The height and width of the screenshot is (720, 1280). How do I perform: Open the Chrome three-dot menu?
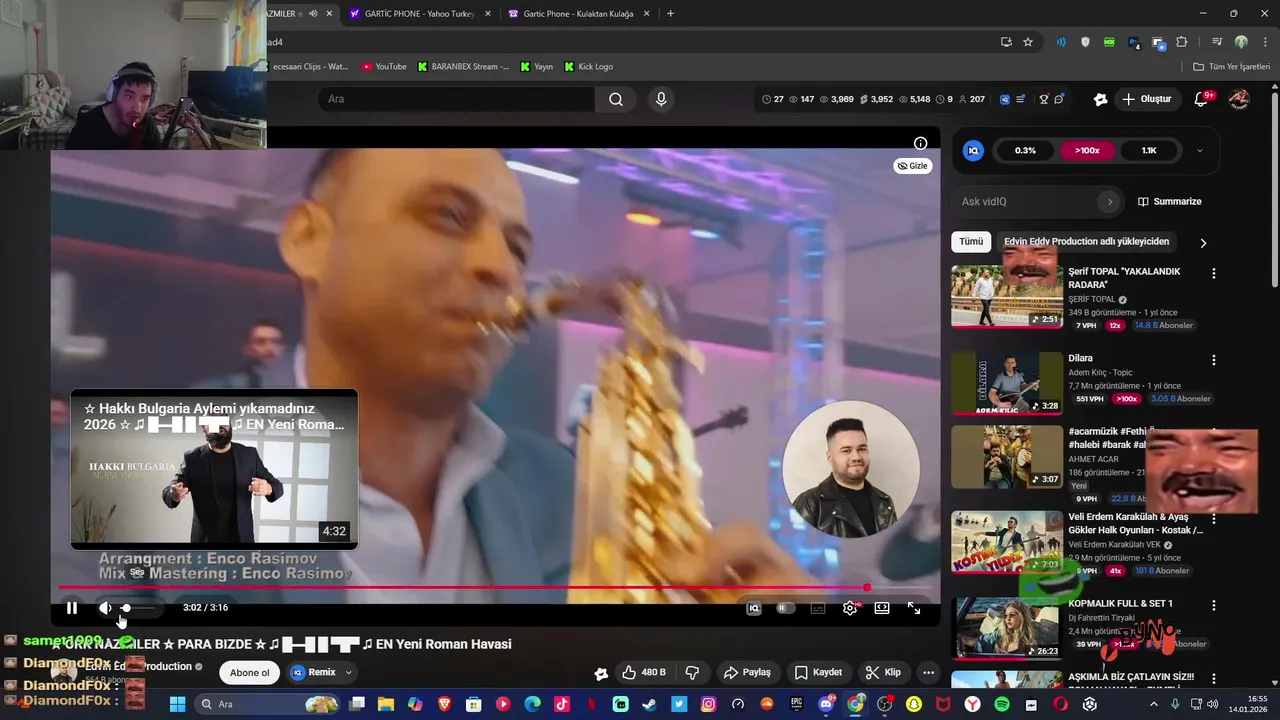(x=1264, y=42)
